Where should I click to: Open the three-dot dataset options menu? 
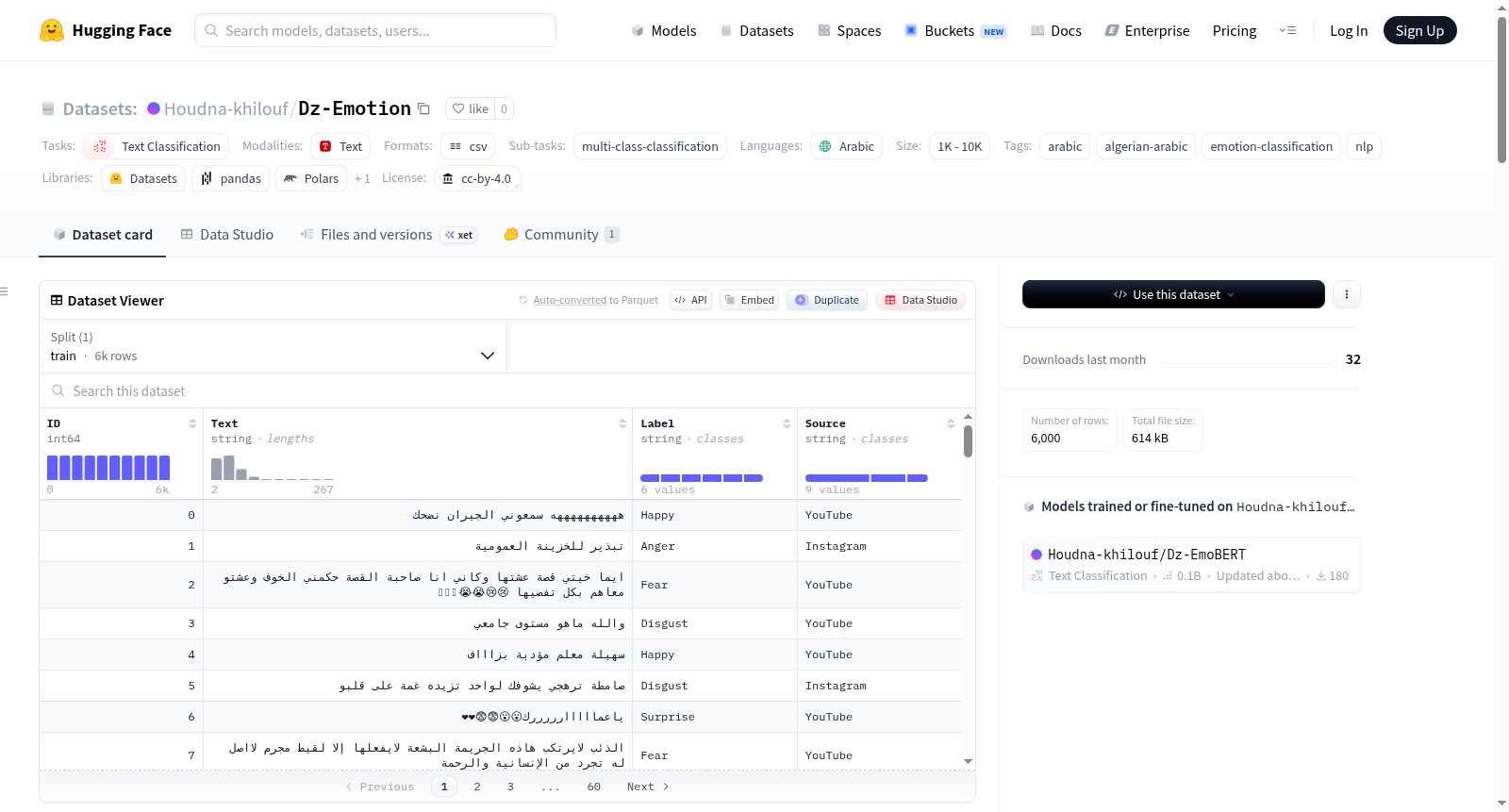point(1346,294)
